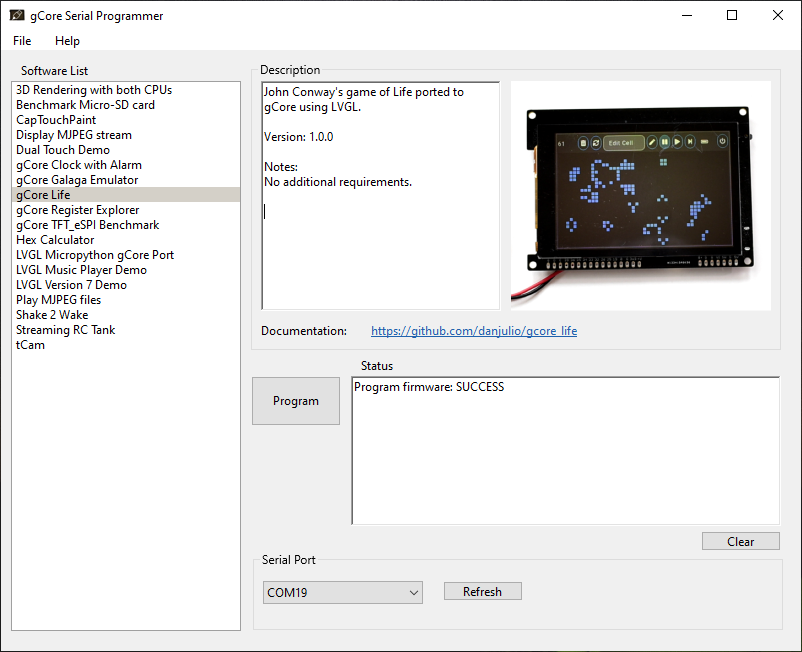
Task: Open the gcore_life GitHub documentation link
Action: (x=474, y=331)
